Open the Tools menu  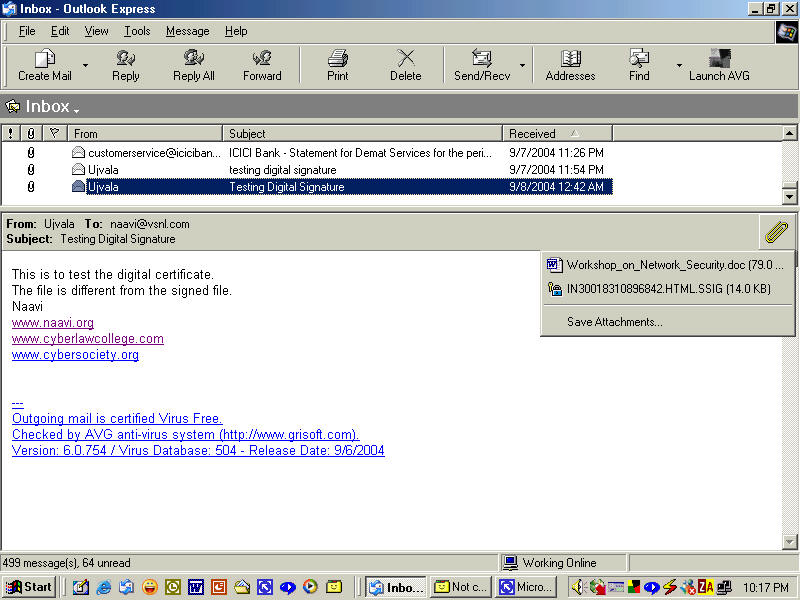click(x=137, y=31)
